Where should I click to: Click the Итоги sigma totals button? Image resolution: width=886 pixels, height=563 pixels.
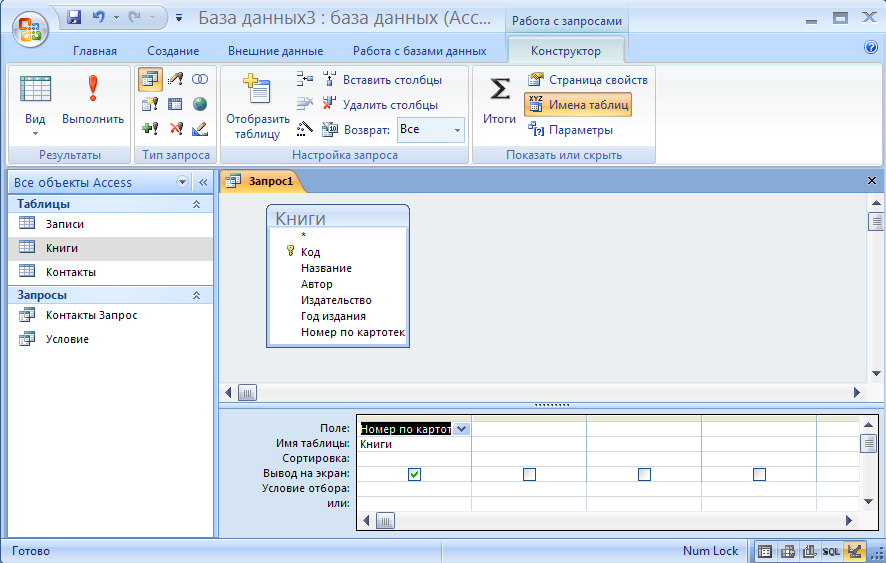500,99
